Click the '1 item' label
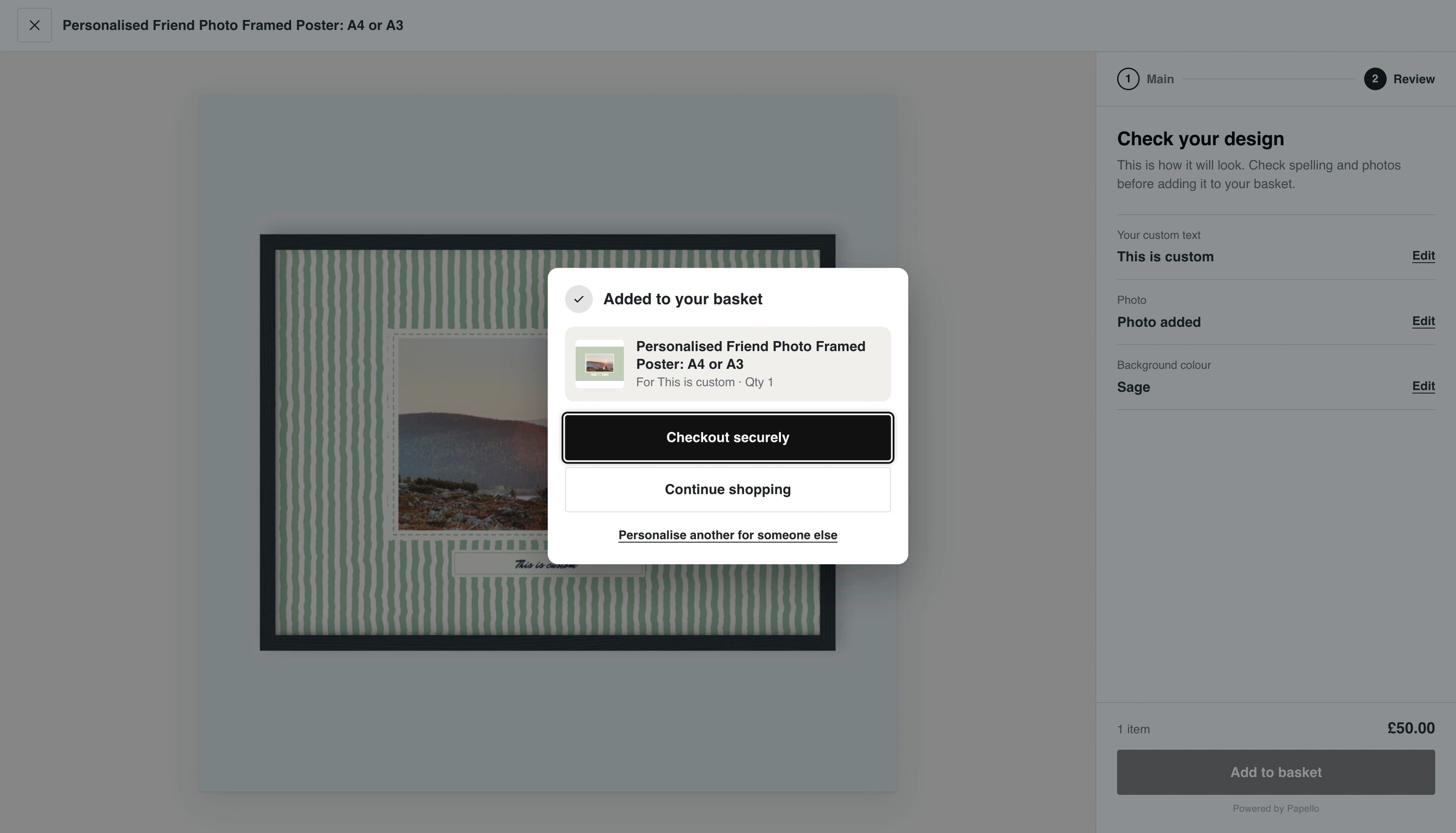 pyautogui.click(x=1133, y=729)
